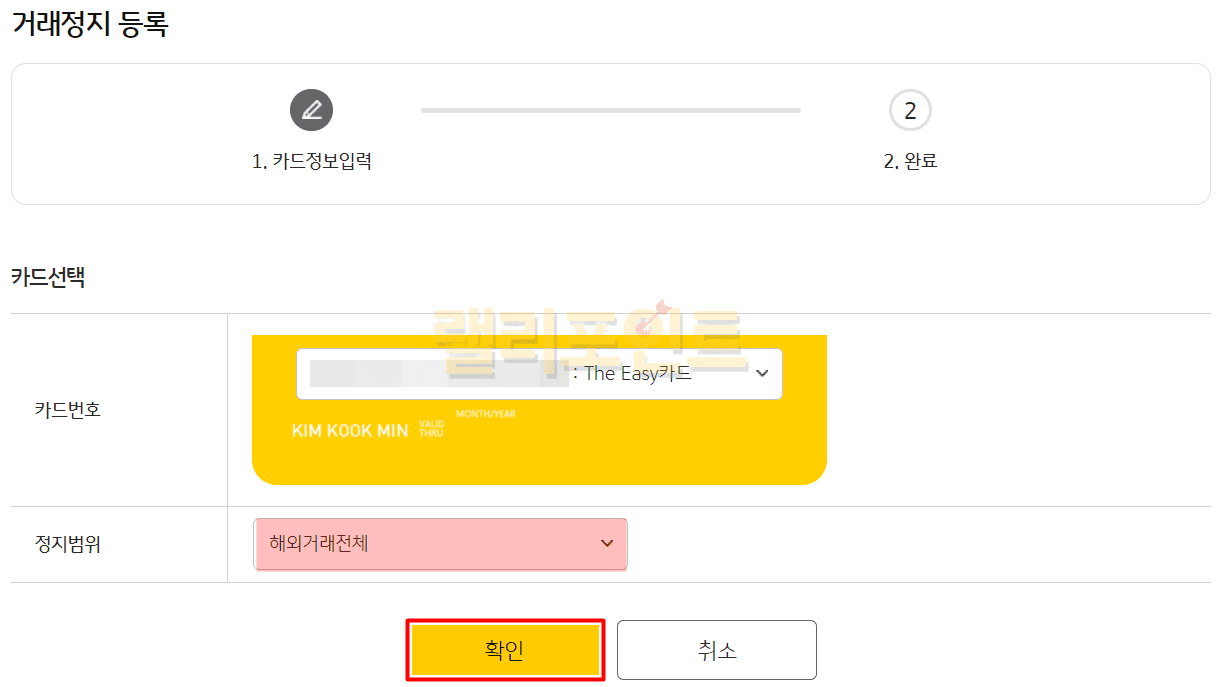Click the chevron arrow of 정지범위 dropdown
The image size is (1220, 687).
tap(607, 544)
